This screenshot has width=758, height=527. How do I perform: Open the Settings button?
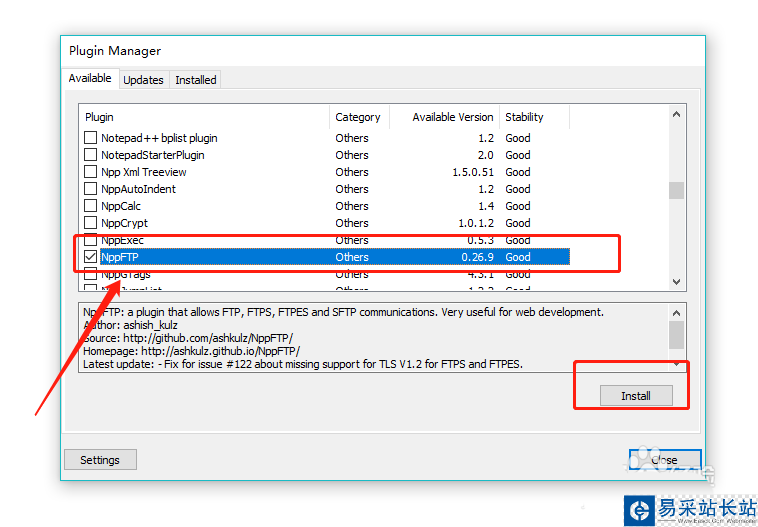(x=100, y=459)
